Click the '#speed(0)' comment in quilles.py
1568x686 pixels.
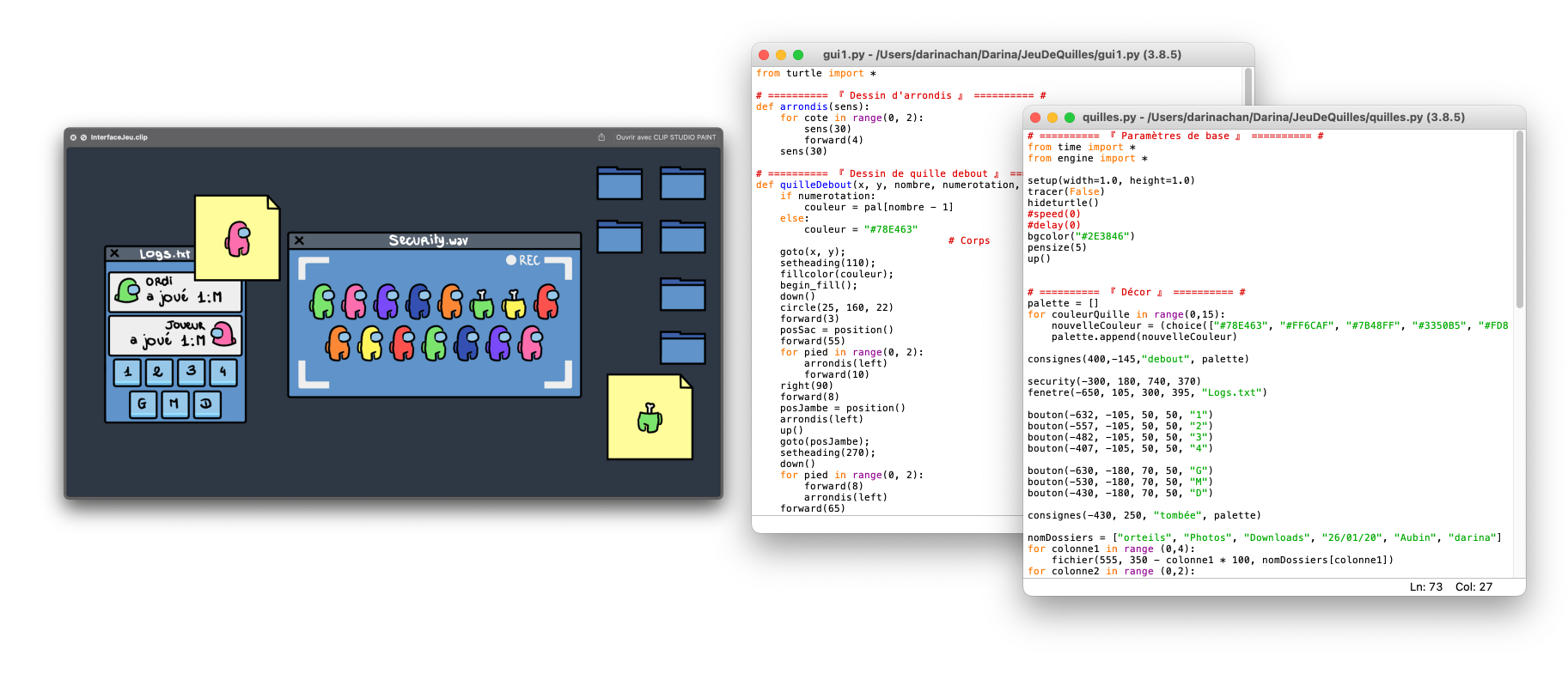click(1054, 215)
